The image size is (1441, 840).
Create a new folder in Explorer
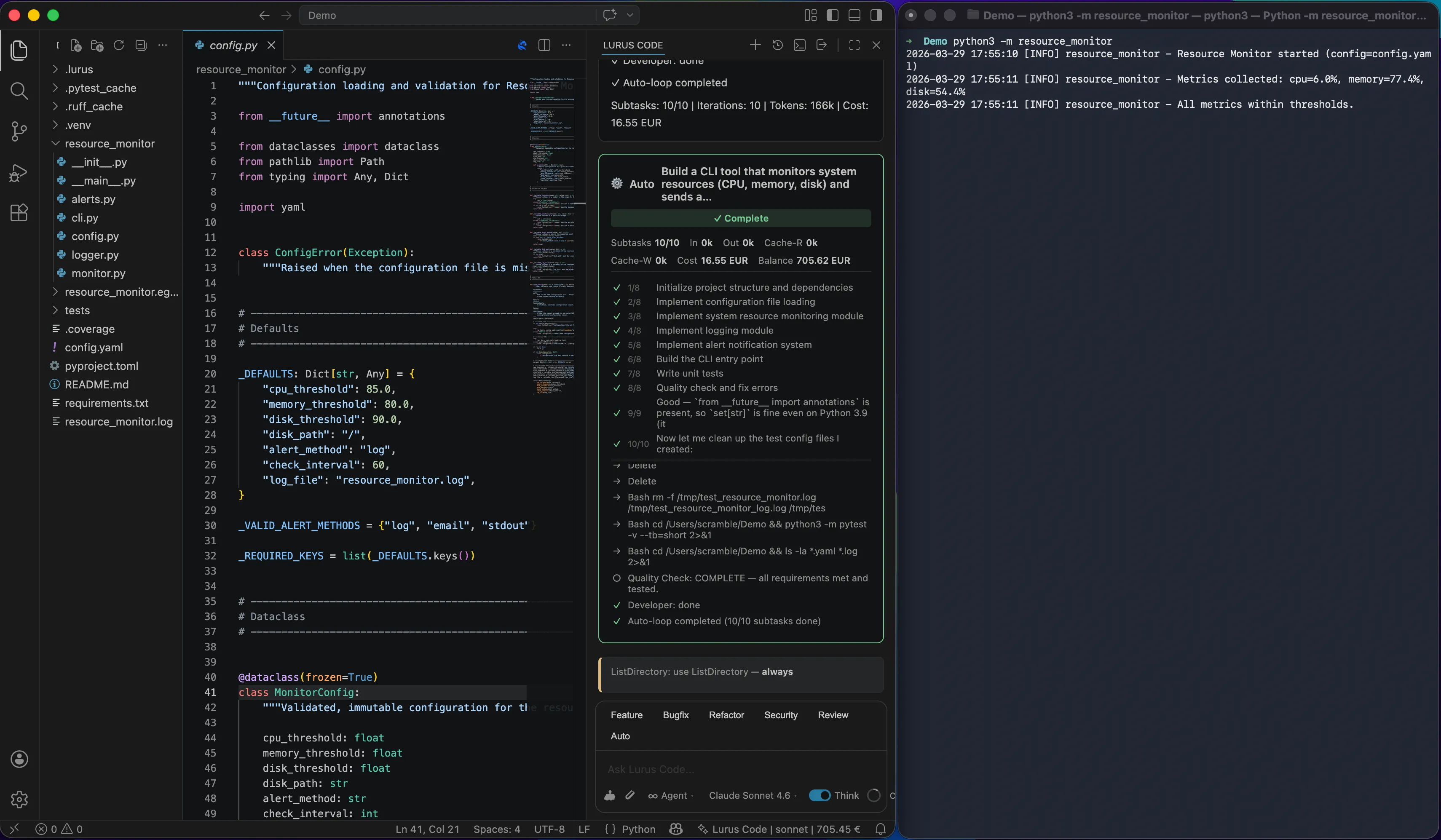[x=97, y=45]
